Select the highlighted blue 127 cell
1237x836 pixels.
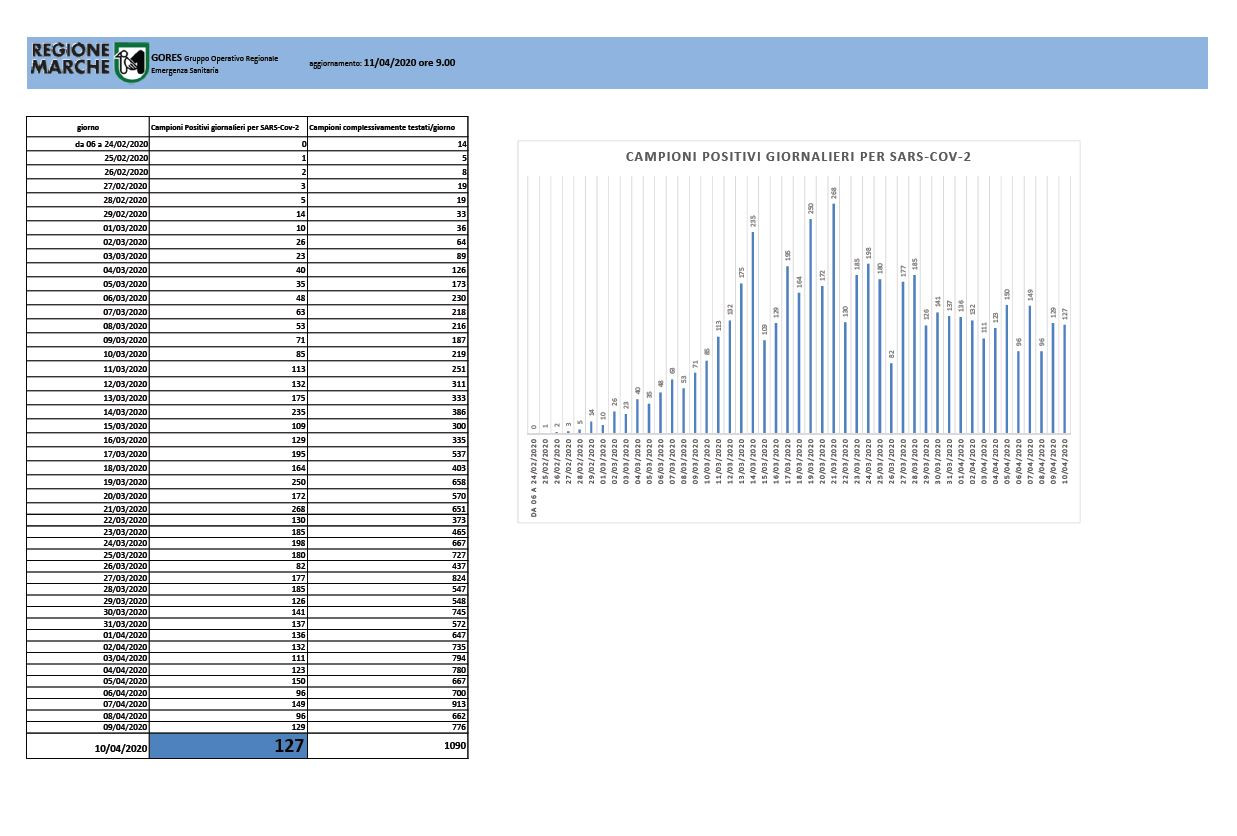point(228,745)
